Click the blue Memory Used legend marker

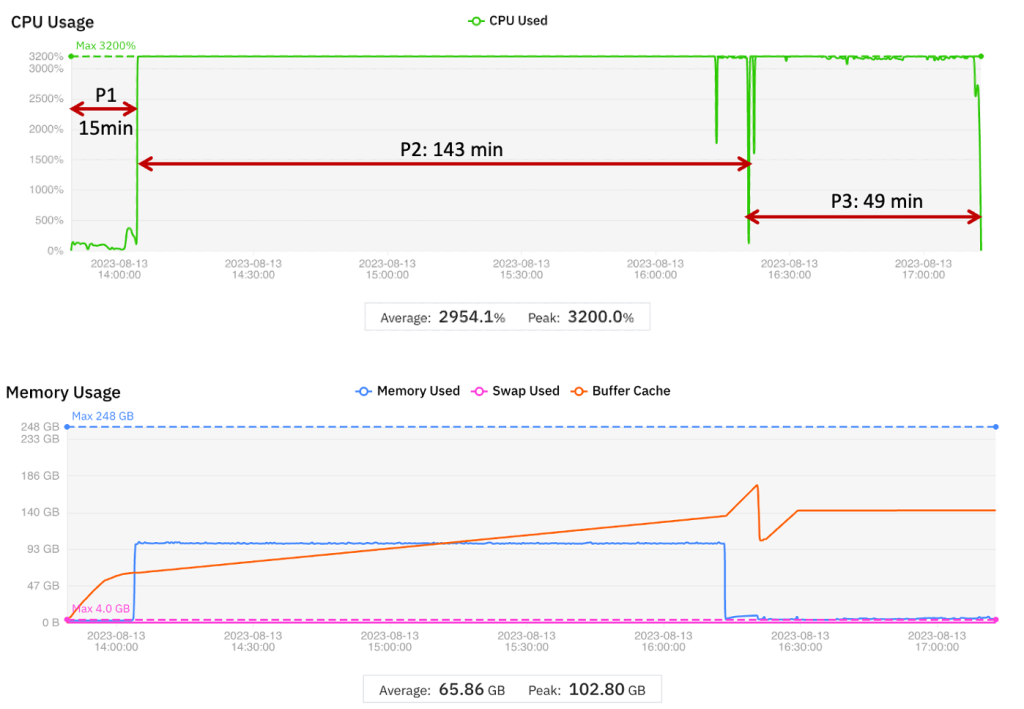tap(363, 391)
